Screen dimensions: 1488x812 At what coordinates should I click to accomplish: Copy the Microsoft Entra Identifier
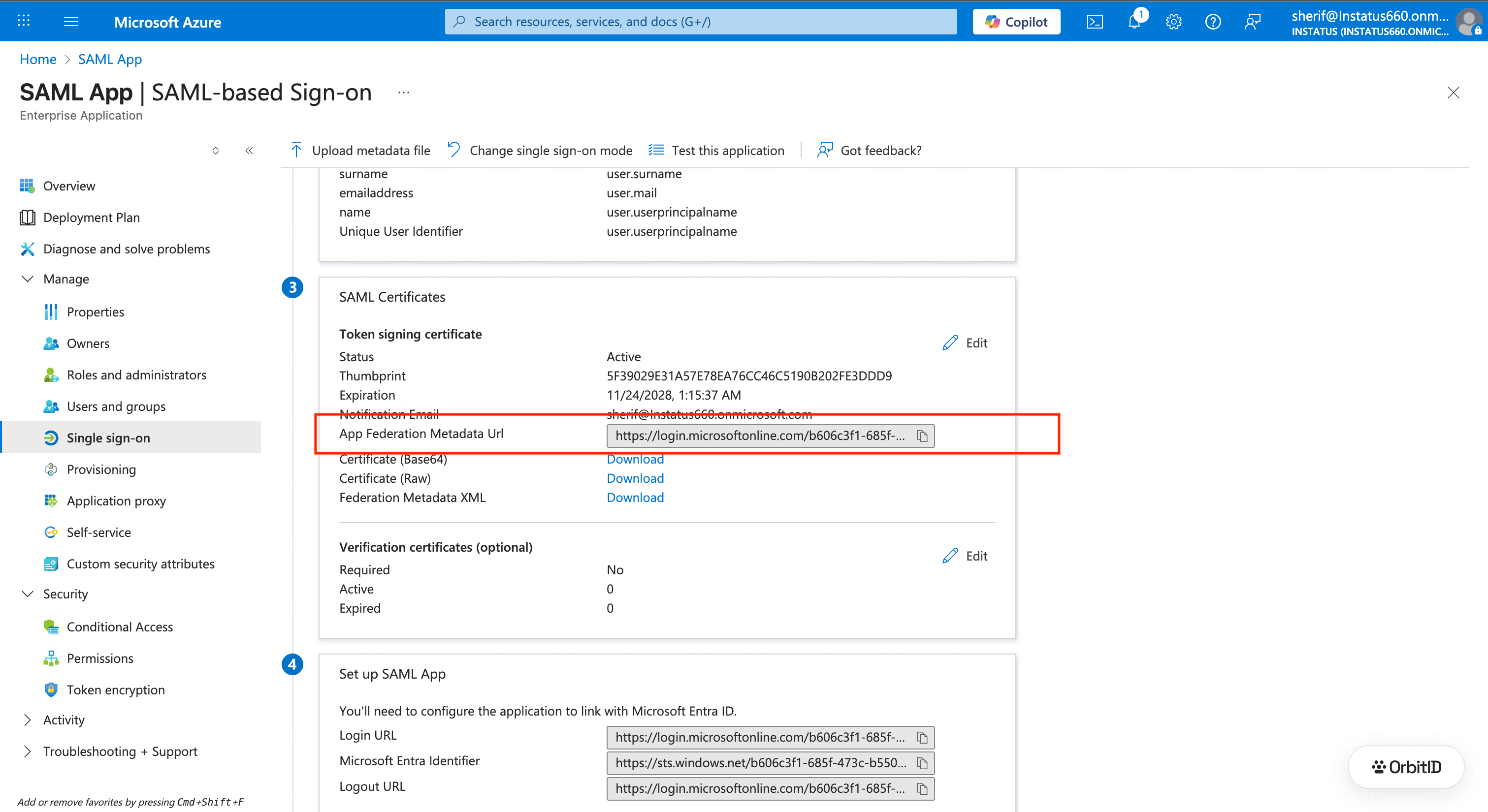922,763
